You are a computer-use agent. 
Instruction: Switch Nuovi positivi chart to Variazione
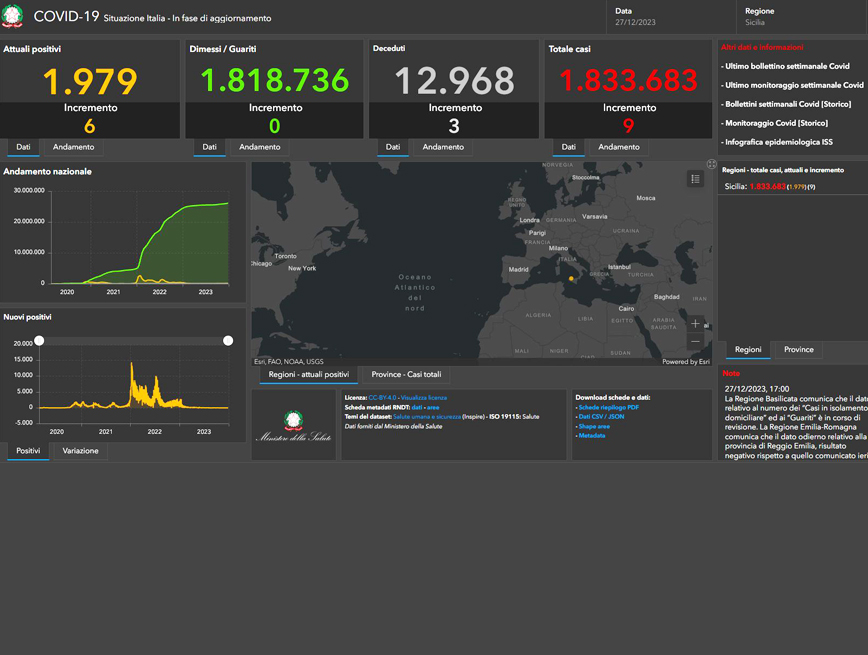coord(80,451)
